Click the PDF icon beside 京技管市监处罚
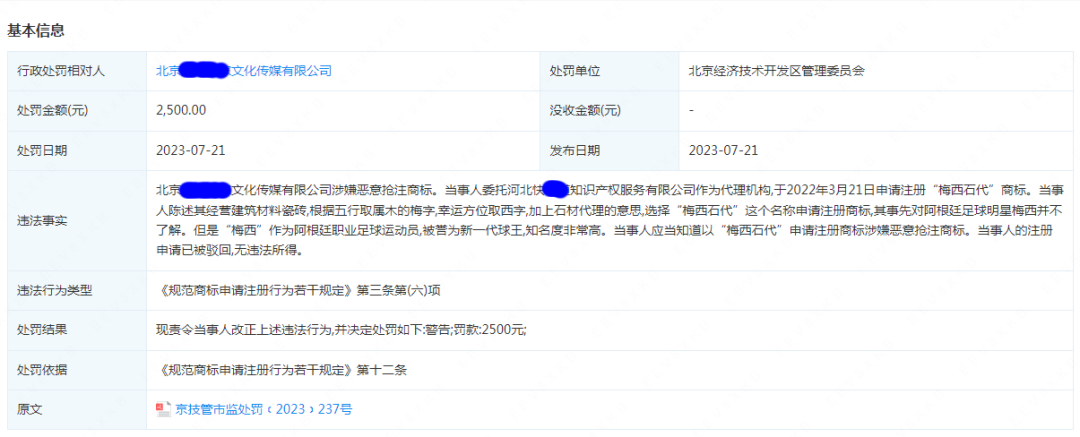 163,409
